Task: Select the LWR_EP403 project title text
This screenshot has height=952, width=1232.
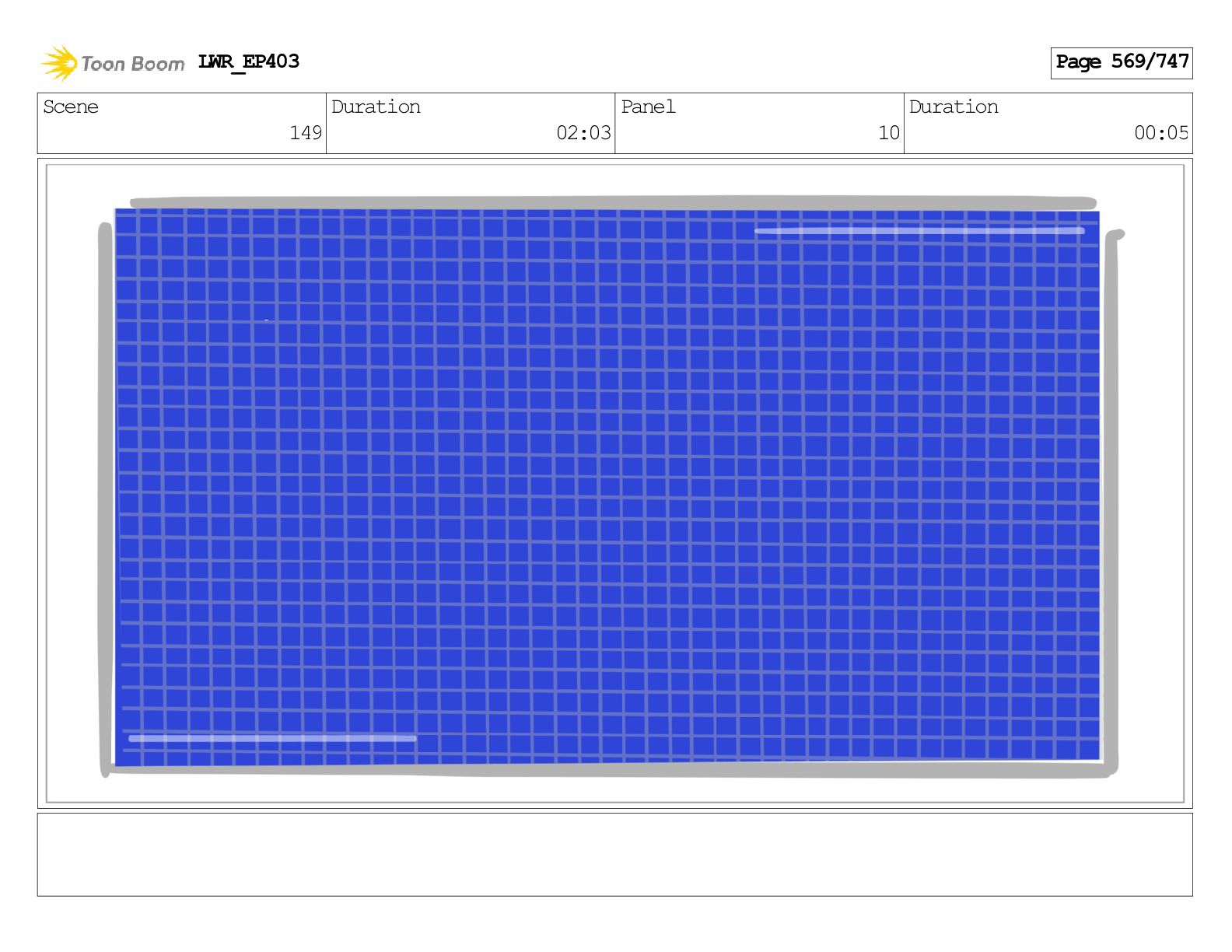Action: click(x=249, y=62)
